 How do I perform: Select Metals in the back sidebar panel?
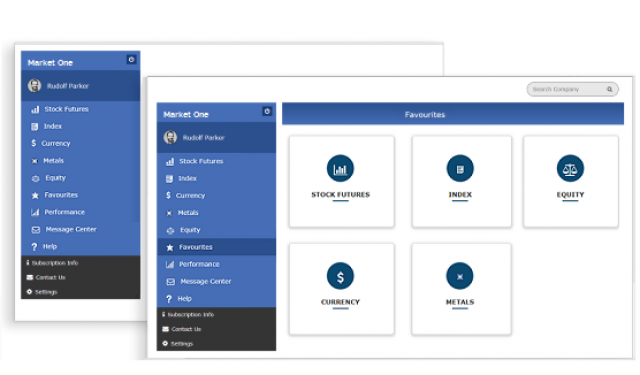coord(80,161)
